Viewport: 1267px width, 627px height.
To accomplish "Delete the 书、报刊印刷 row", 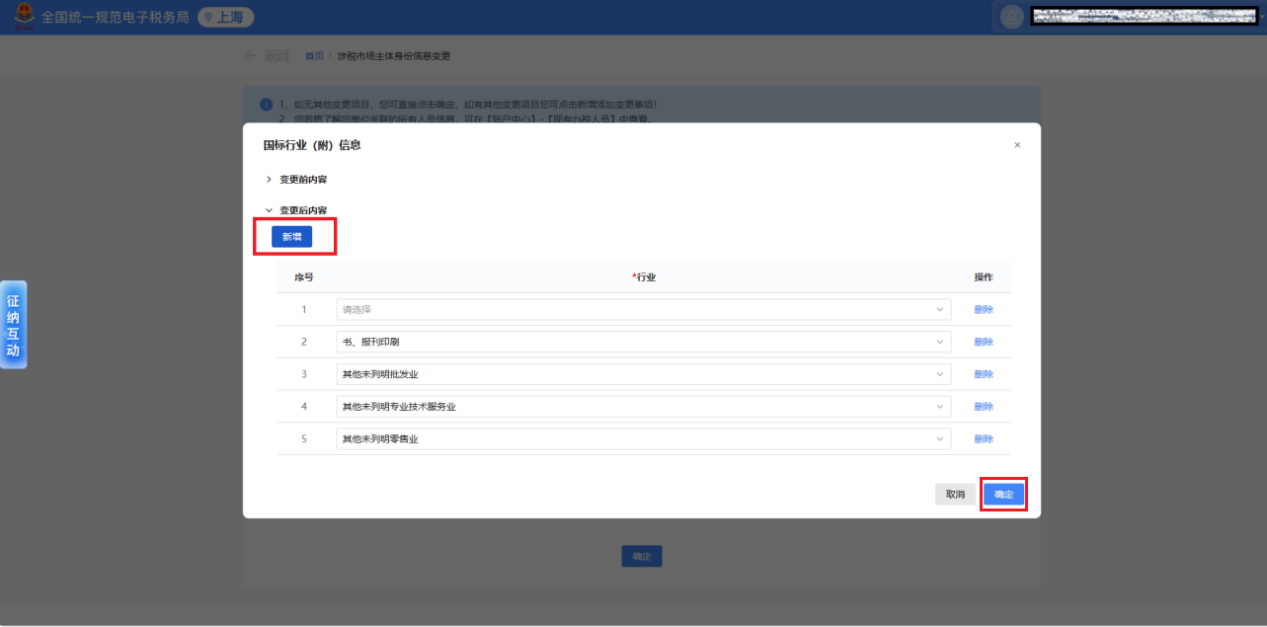I will [983, 342].
